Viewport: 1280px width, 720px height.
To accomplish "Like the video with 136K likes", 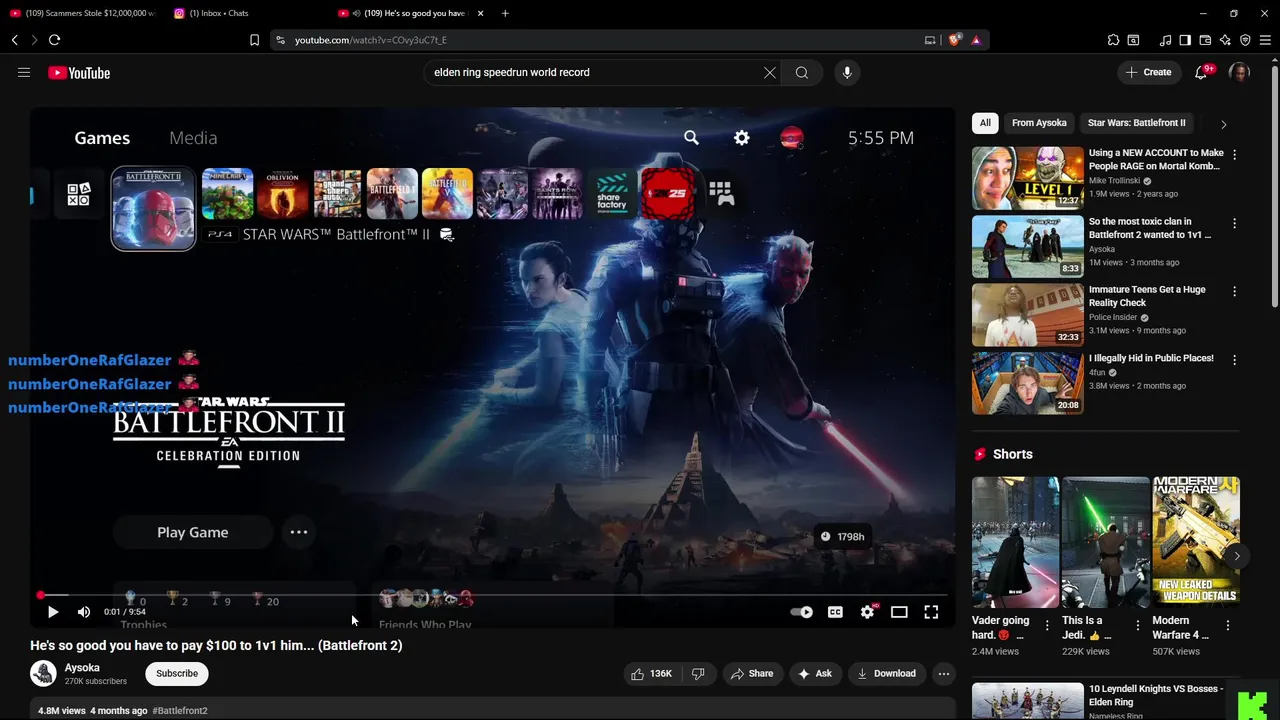I will 651,674.
